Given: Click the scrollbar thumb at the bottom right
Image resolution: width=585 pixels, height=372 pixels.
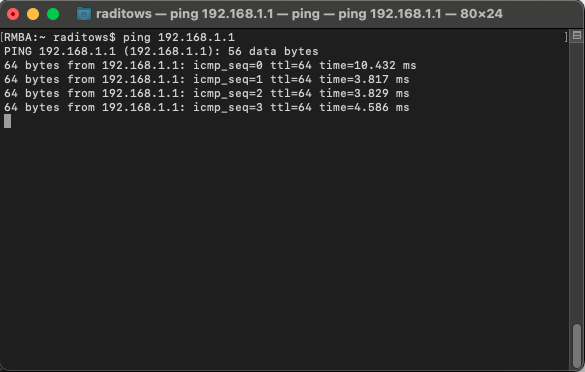Looking at the screenshot, I should 577,346.
